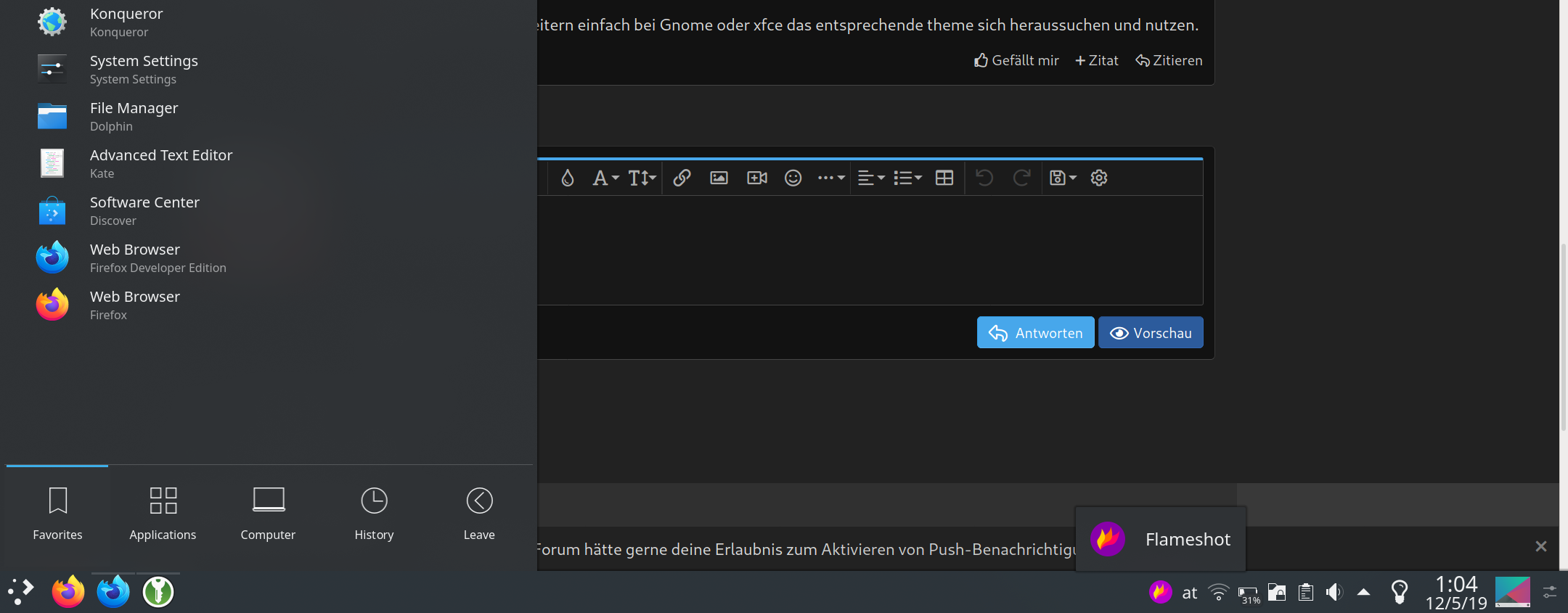
Task: Launch System Settings from the launcher
Action: click(269, 70)
